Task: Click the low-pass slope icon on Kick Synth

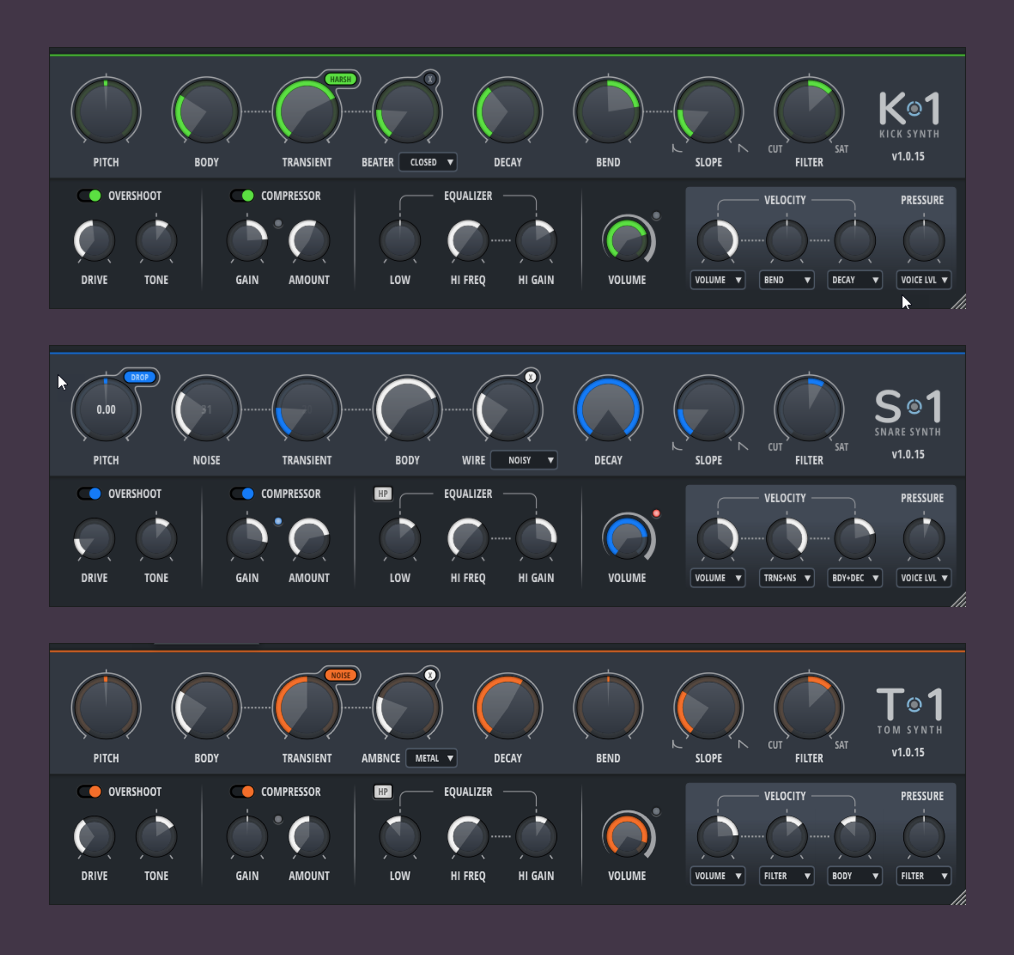Action: pos(741,148)
